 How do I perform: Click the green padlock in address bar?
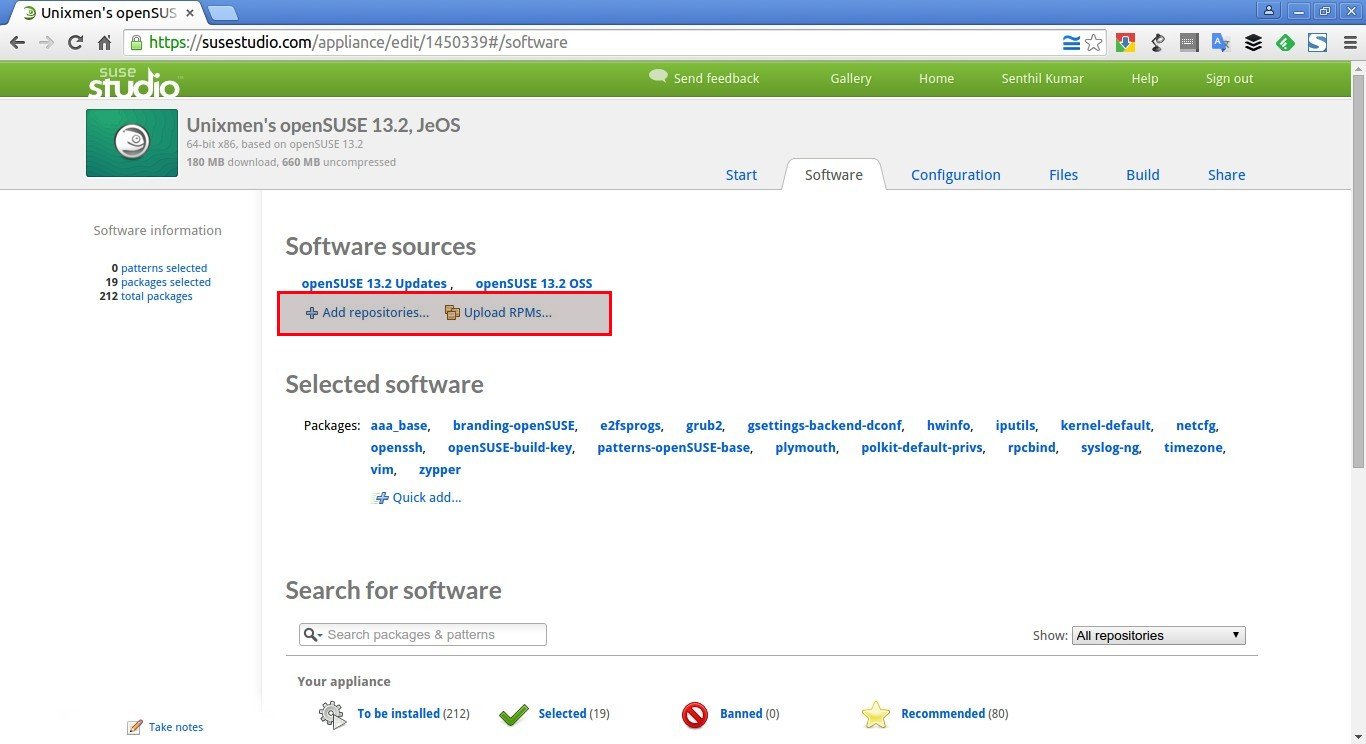pos(137,43)
